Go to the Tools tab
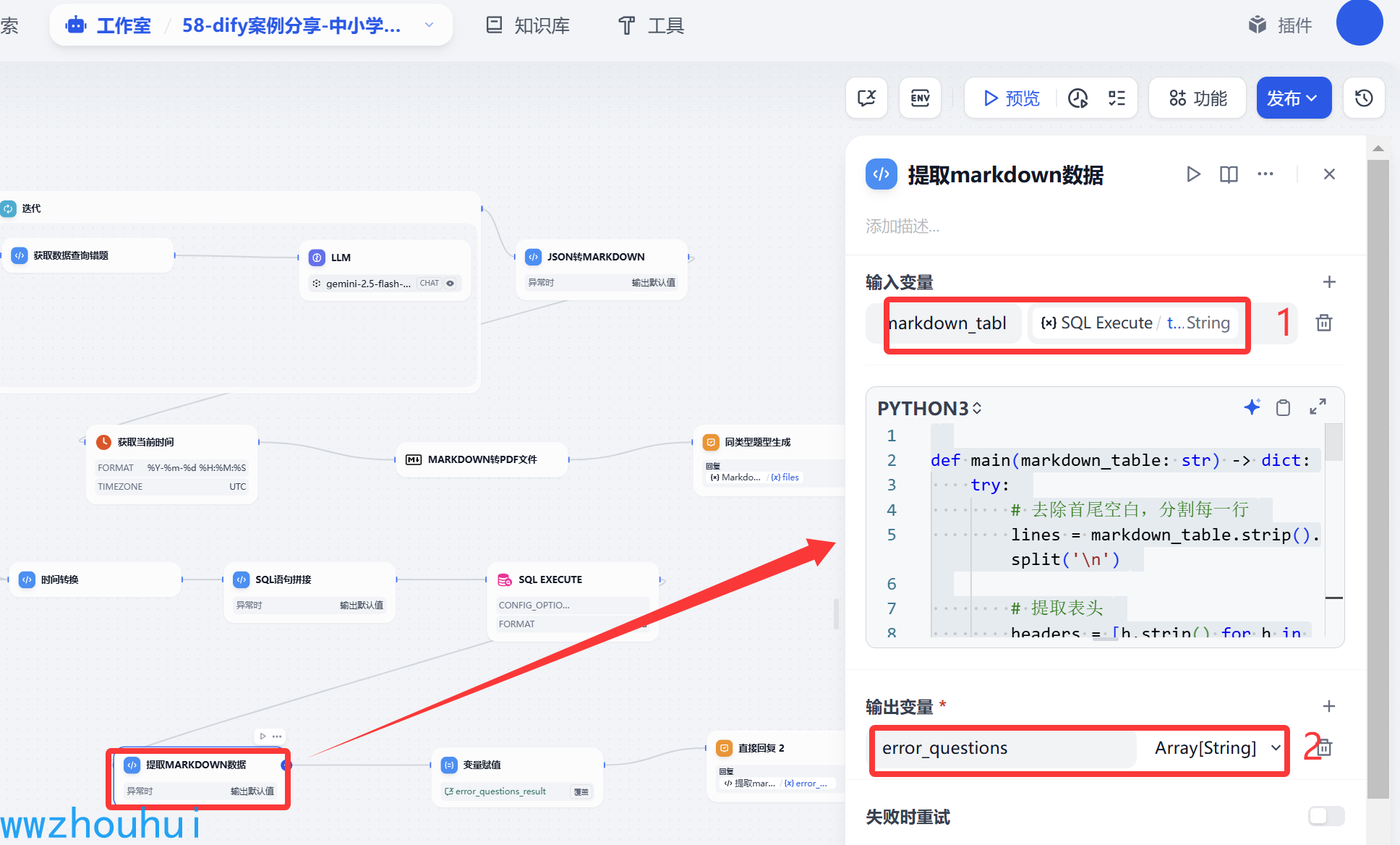This screenshot has height=845, width=1400. [x=651, y=25]
